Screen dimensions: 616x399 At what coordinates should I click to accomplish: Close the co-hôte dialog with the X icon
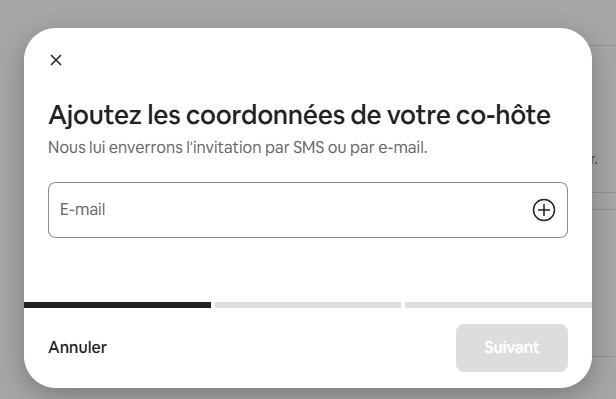pos(56,60)
